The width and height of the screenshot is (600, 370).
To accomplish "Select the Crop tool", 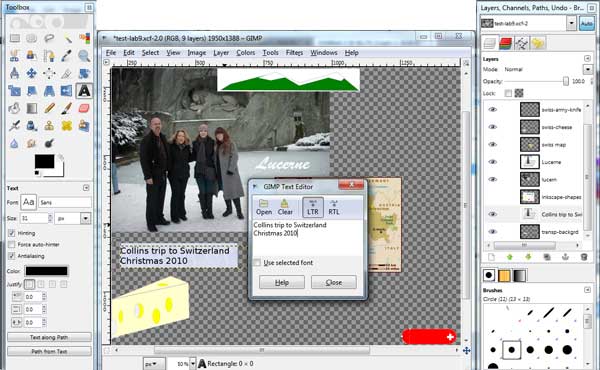I will [67, 73].
